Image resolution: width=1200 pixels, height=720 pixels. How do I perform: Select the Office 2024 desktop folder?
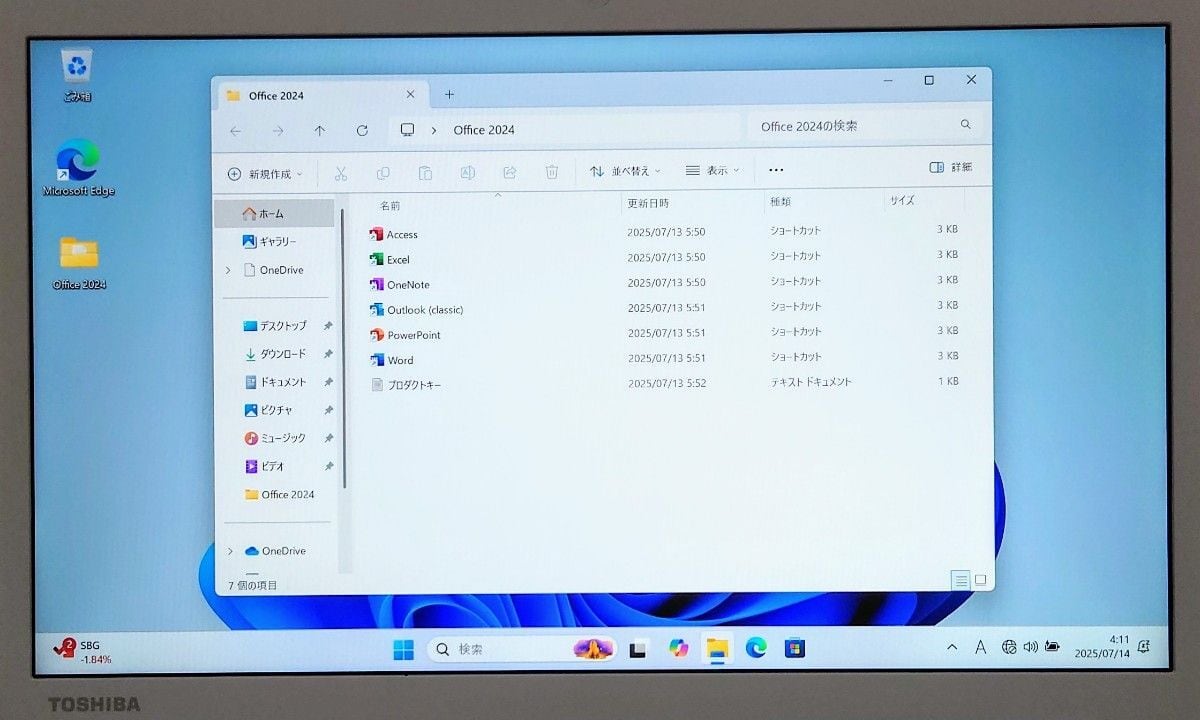coord(79,262)
